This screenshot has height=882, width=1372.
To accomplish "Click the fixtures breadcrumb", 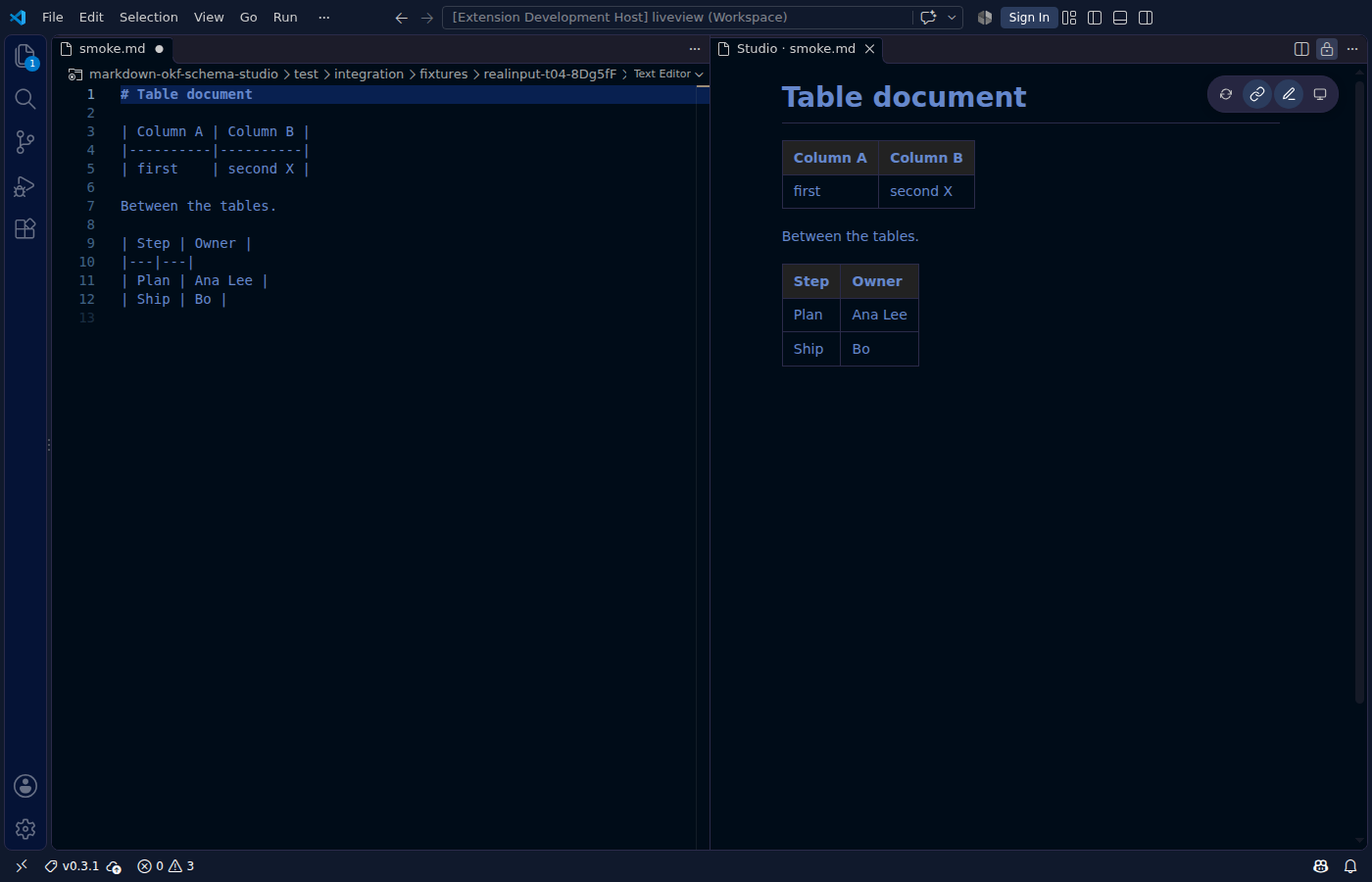I will [x=444, y=74].
